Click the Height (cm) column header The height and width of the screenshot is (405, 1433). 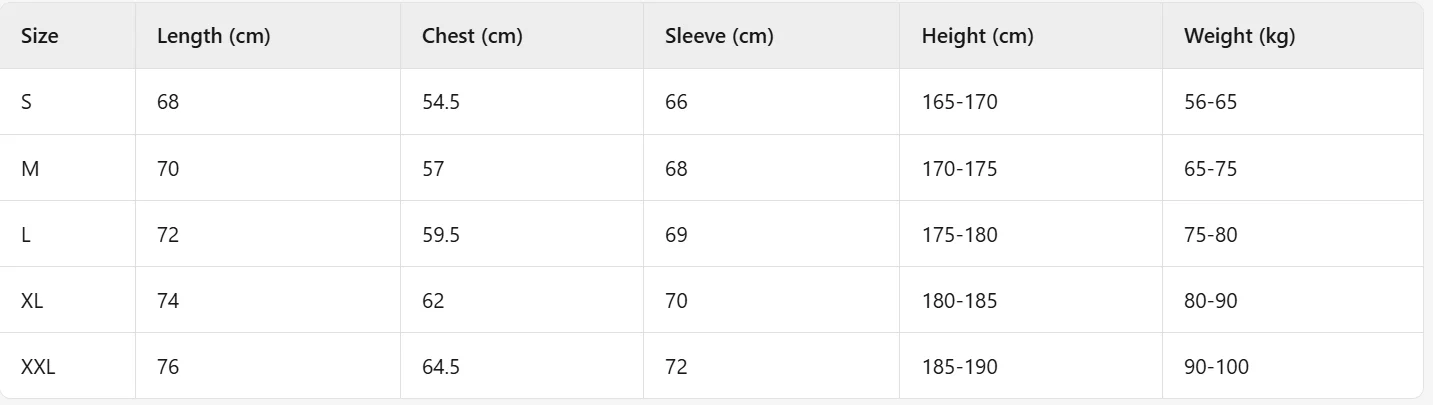point(977,37)
